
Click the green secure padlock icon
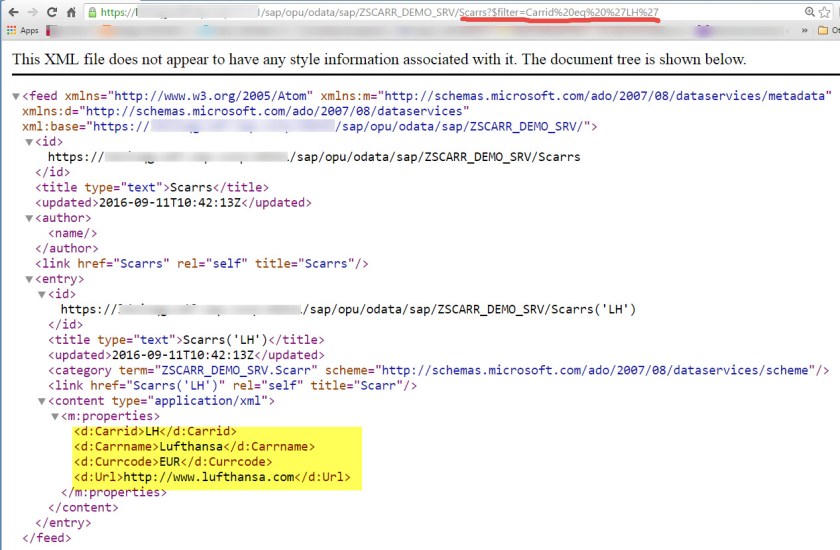[x=92, y=12]
